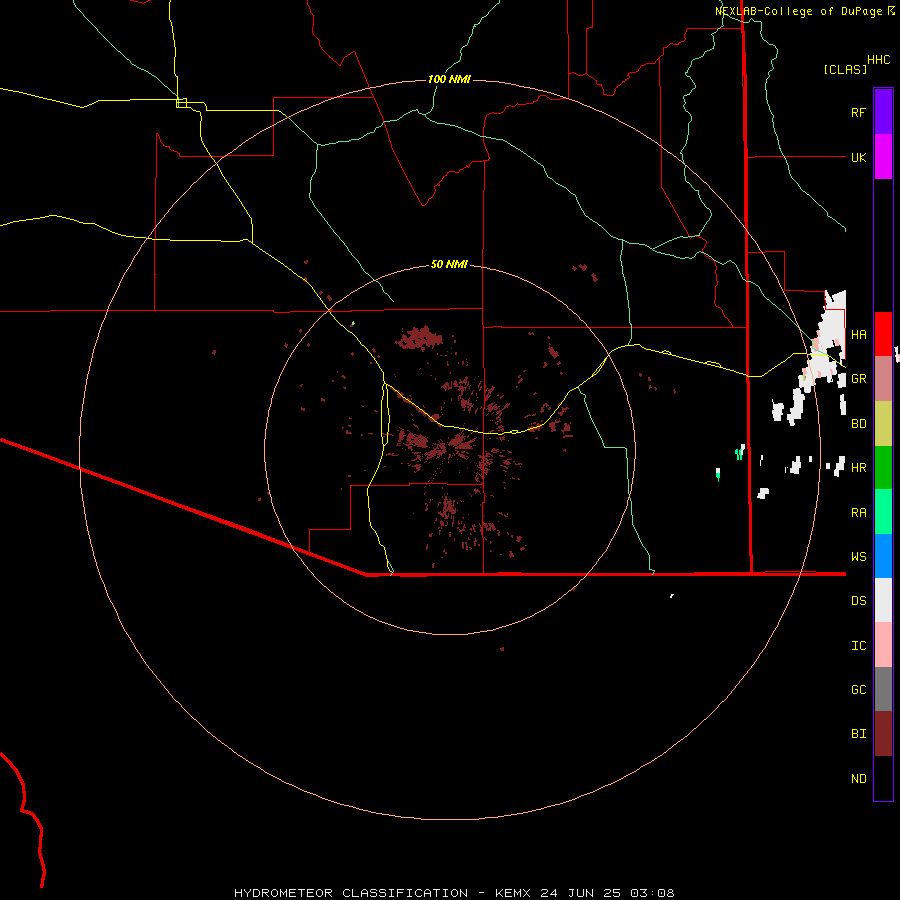Click the RF legend label
Image resolution: width=900 pixels, height=900 pixels.
tap(858, 112)
